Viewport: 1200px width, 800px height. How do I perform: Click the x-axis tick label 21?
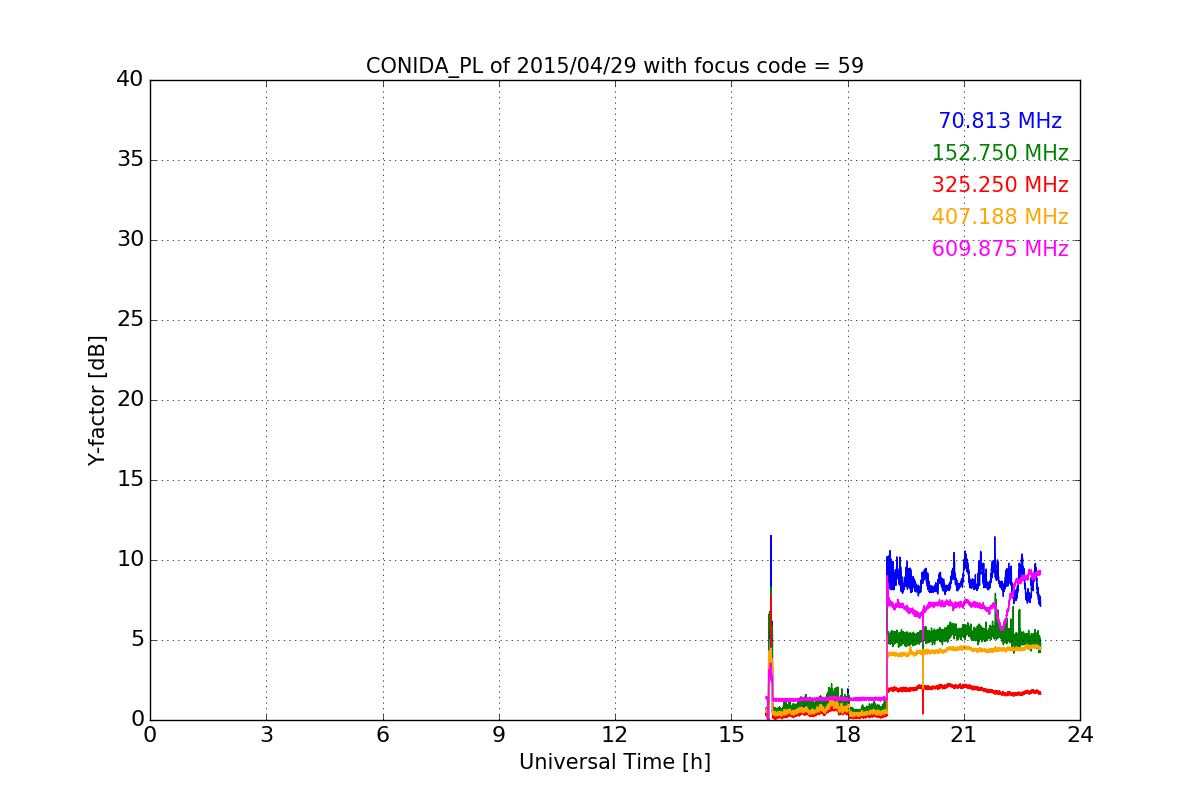[964, 735]
